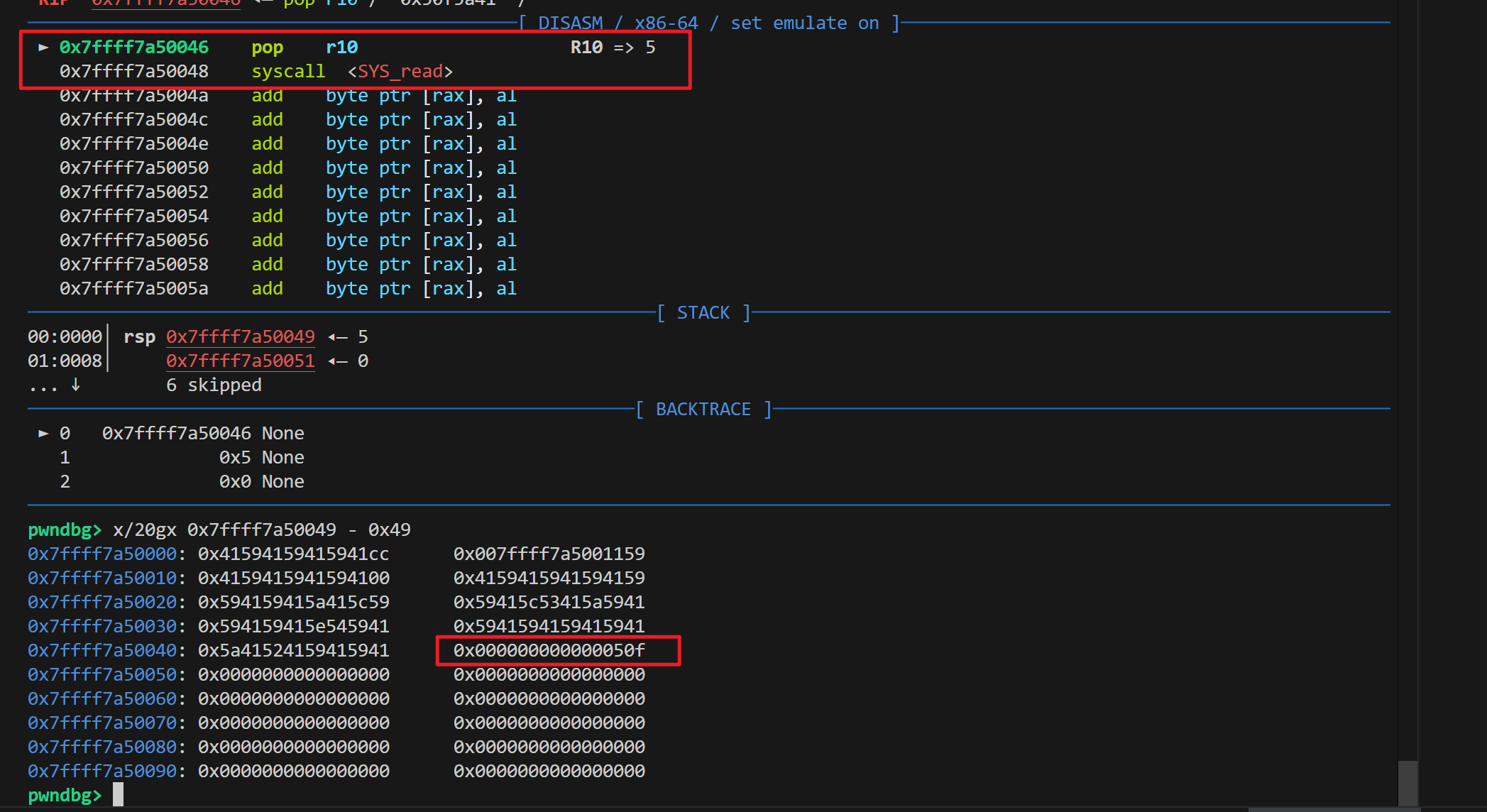Click the down arrow before '6 skipped'
This screenshot has width=1487, height=812.
[76, 385]
